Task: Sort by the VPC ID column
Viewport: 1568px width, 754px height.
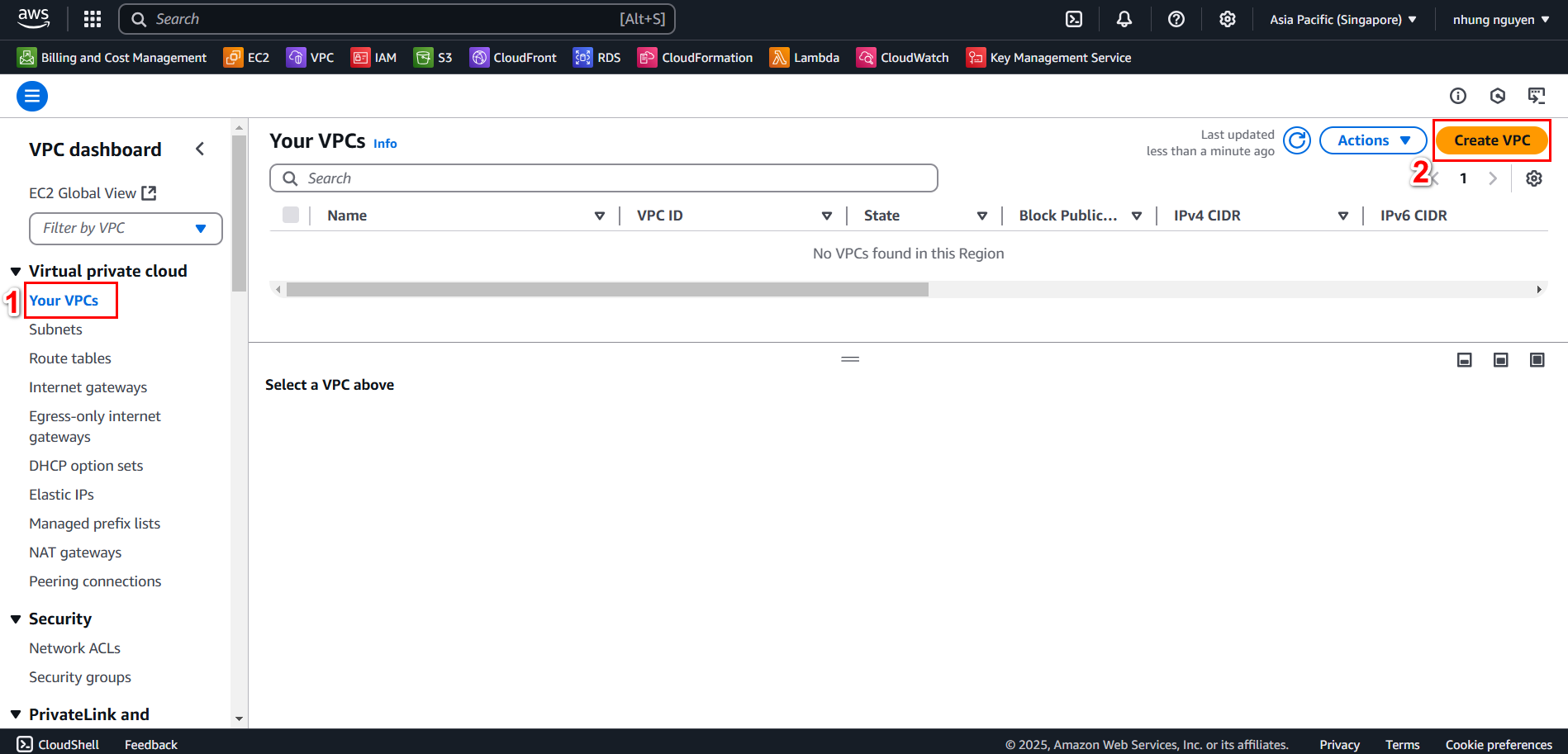Action: coord(826,216)
